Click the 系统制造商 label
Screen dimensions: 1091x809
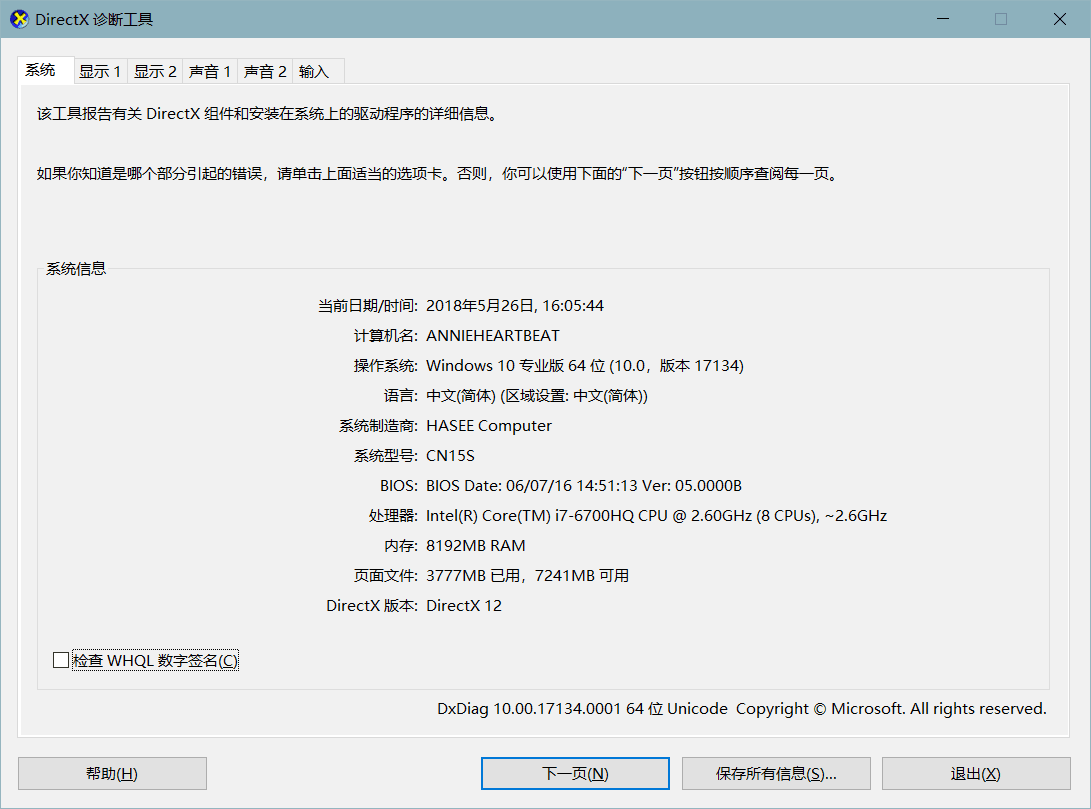(378, 426)
